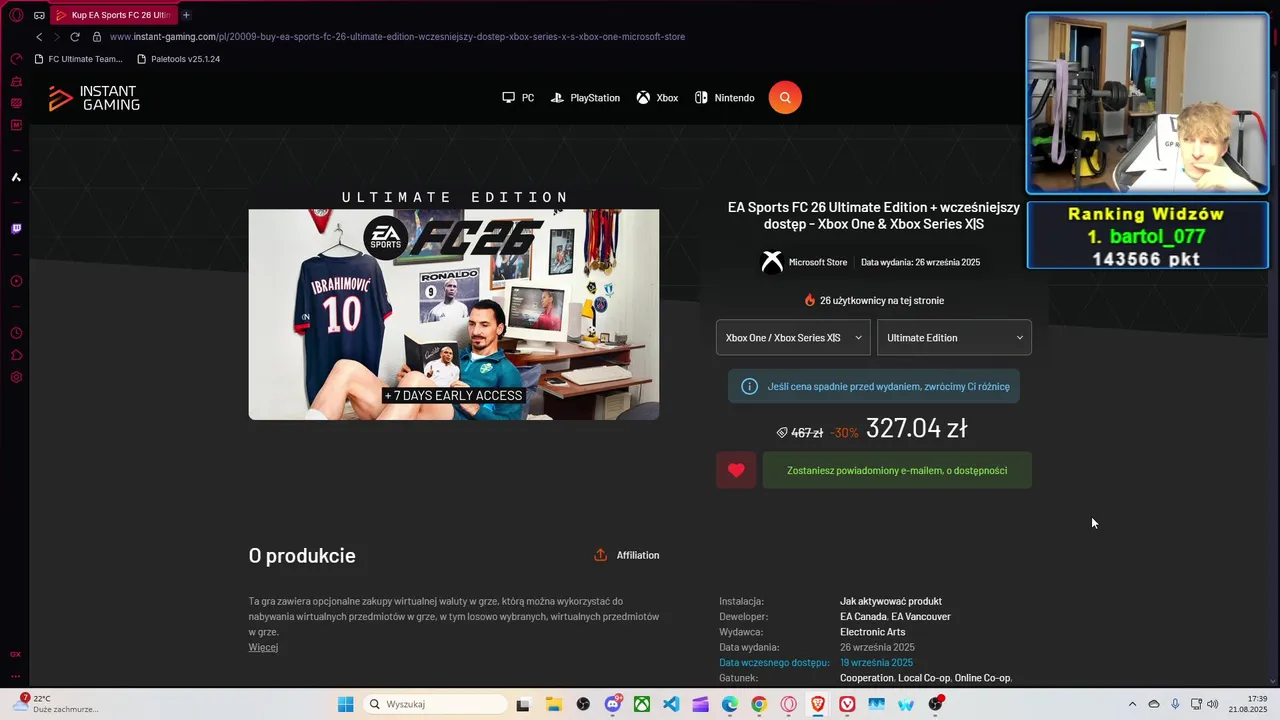Click the Aria AI icon in sidebar
Screen dimensions: 1280x720
pos(16,177)
